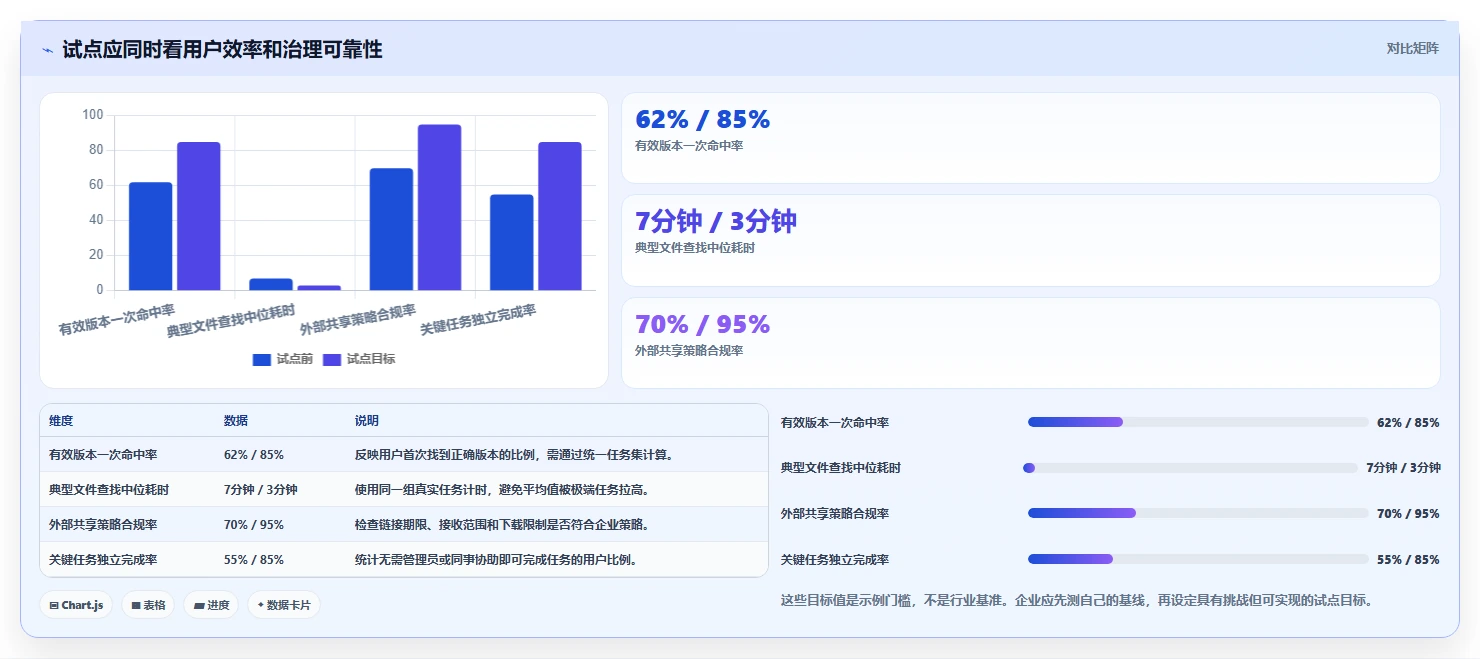Click the header icon beside the slide title
Screen dimensions: 1480x659
coord(47,50)
